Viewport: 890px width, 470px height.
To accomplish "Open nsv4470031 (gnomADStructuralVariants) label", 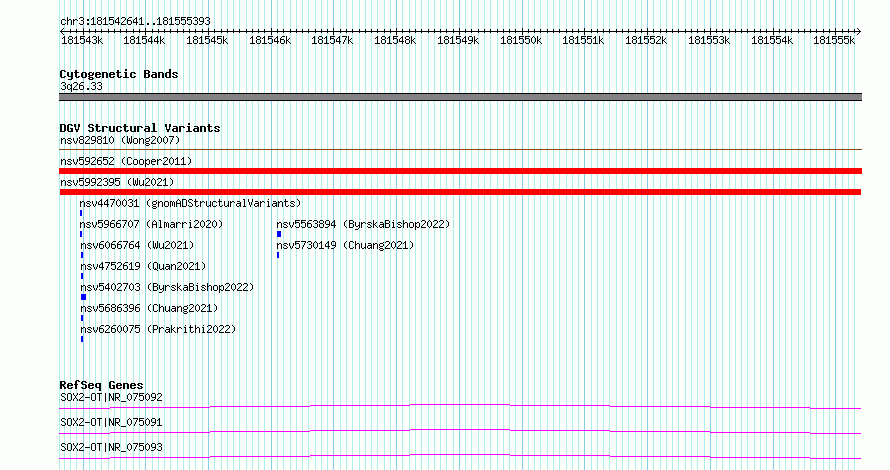I will tap(190, 203).
